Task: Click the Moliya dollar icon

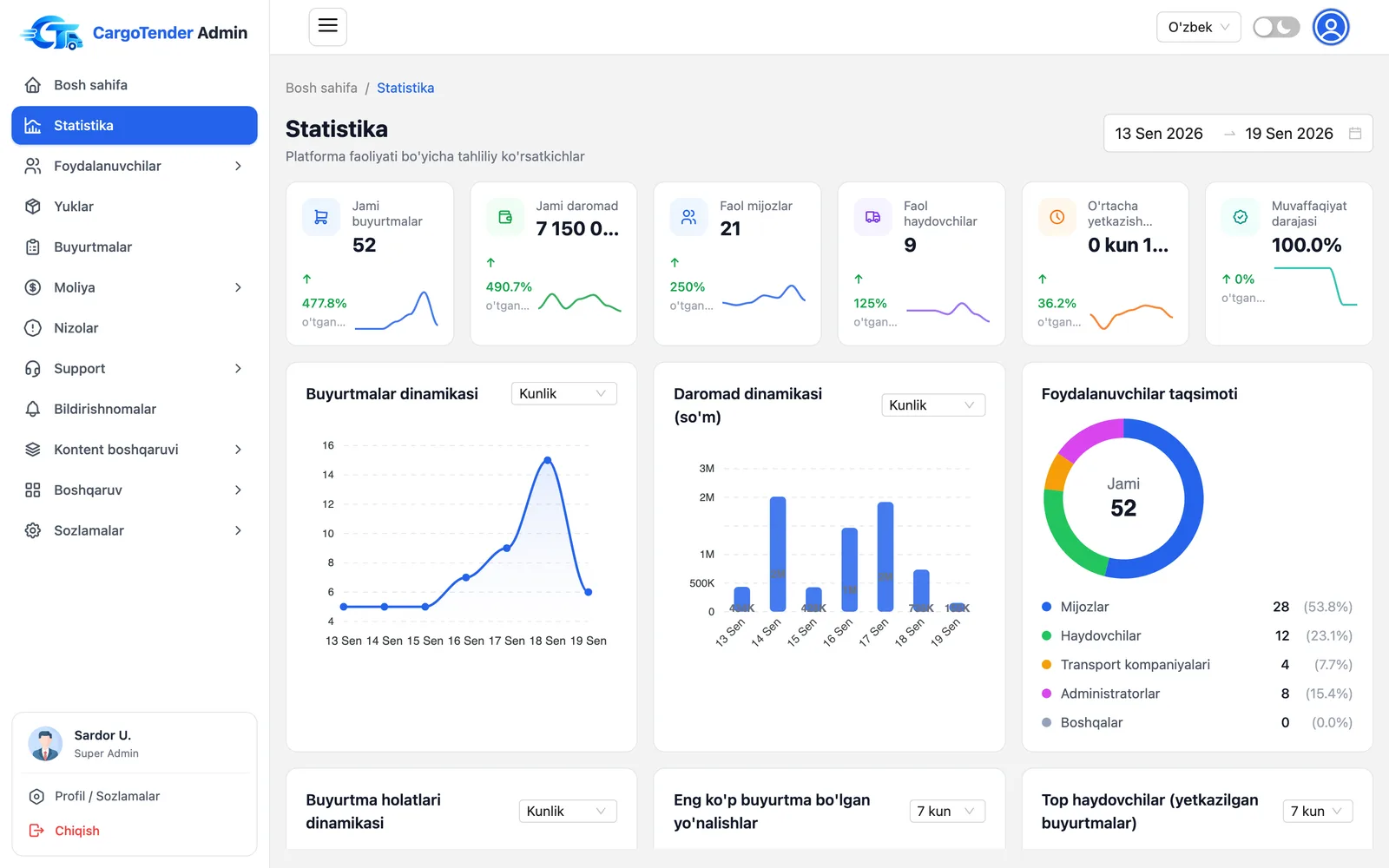Action: point(33,287)
